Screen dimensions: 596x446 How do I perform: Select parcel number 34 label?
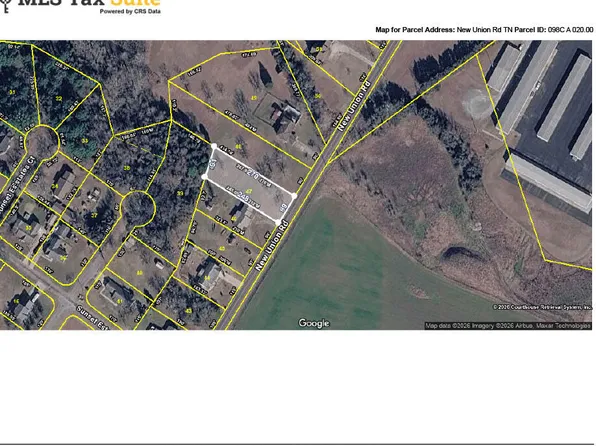coord(55,186)
